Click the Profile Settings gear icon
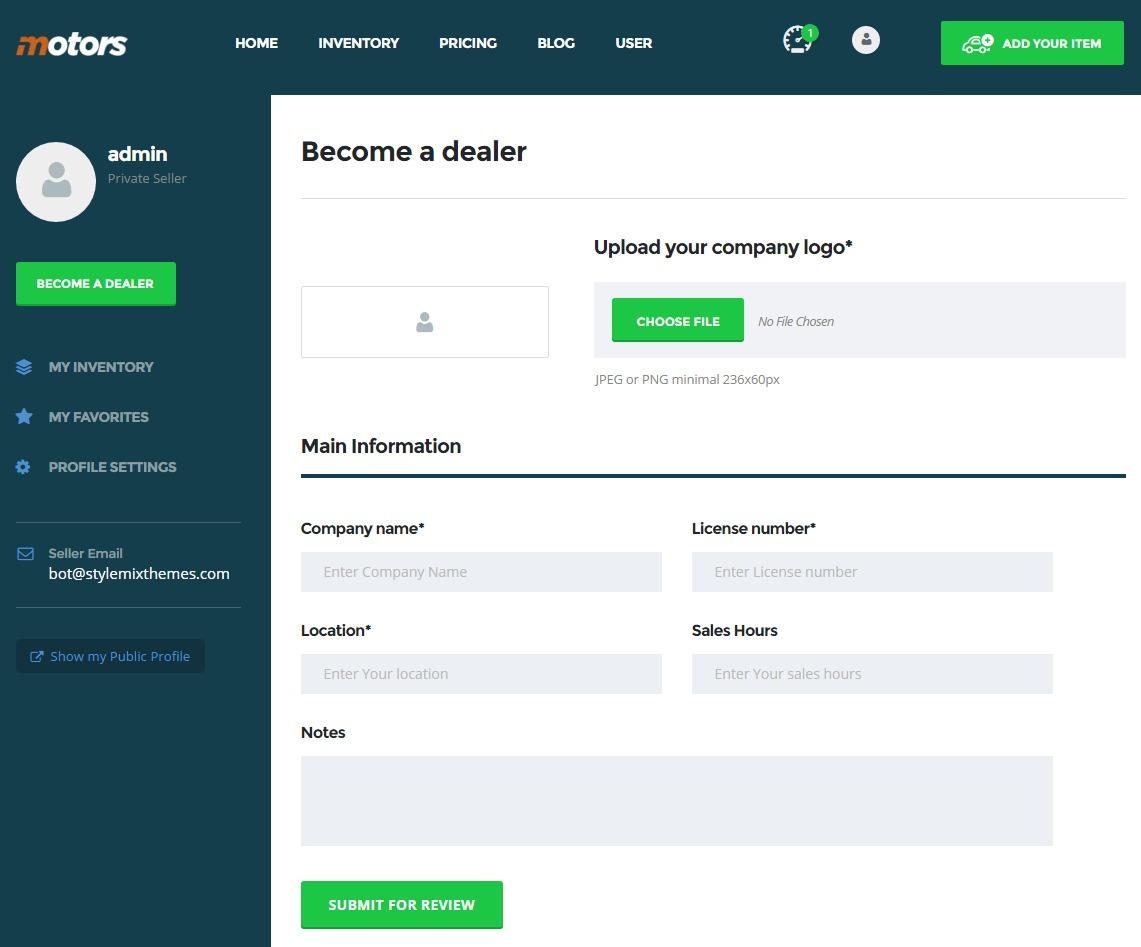1141x947 pixels. pyautogui.click(x=23, y=467)
